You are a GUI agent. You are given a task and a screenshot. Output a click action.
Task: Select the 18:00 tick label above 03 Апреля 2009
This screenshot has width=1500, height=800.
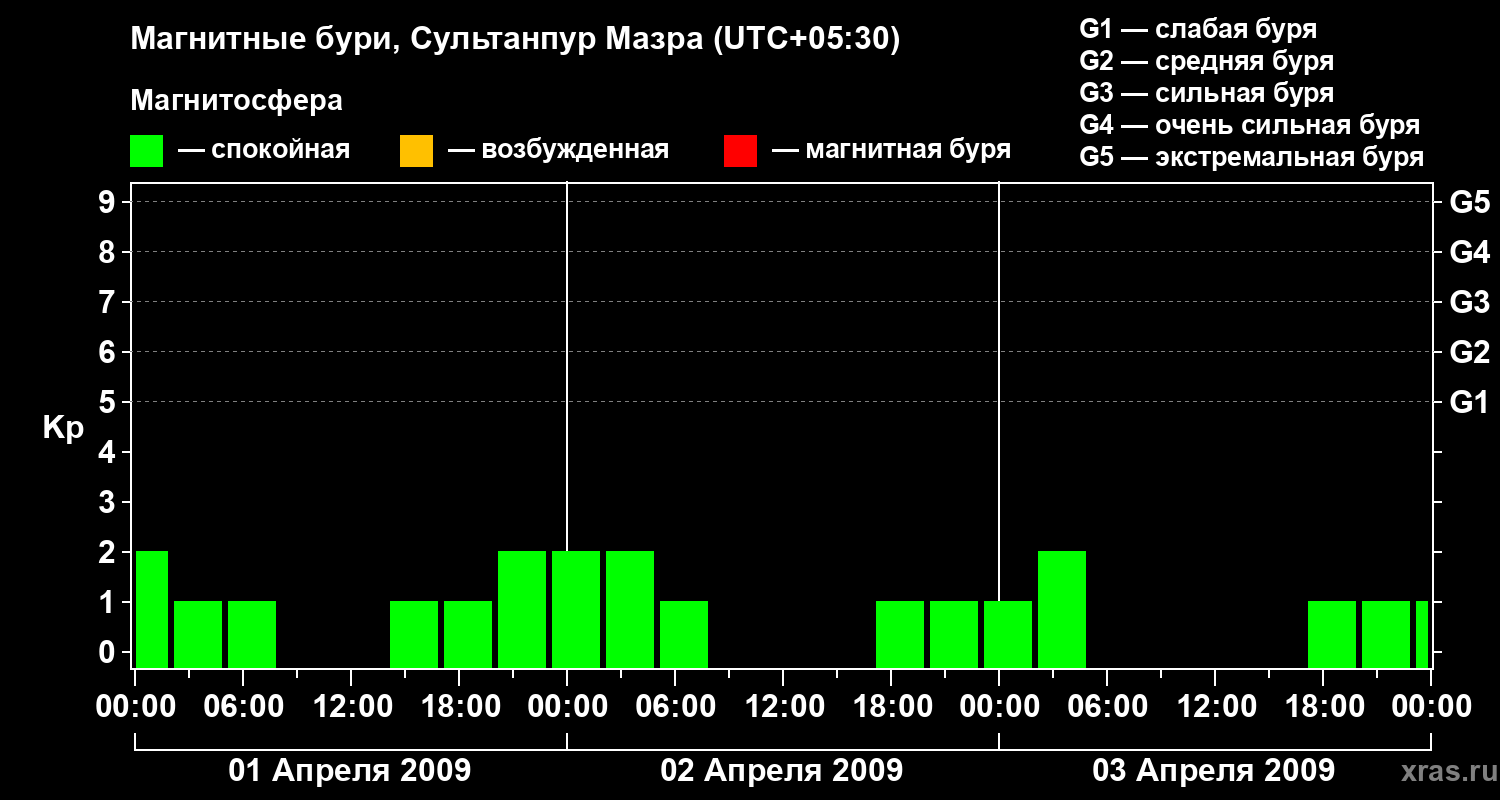tap(1323, 707)
